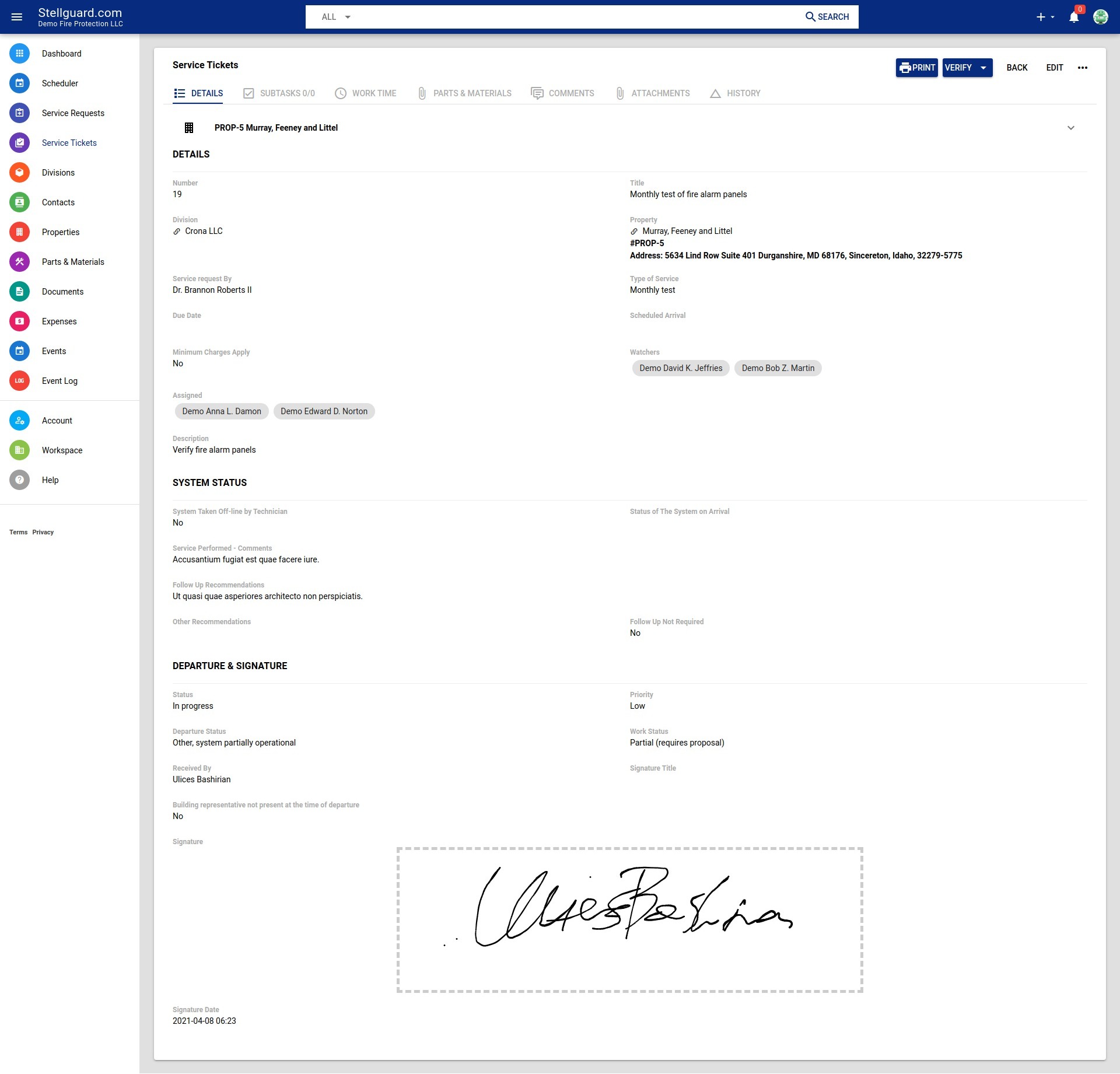Click the PRINT button

tap(917, 68)
